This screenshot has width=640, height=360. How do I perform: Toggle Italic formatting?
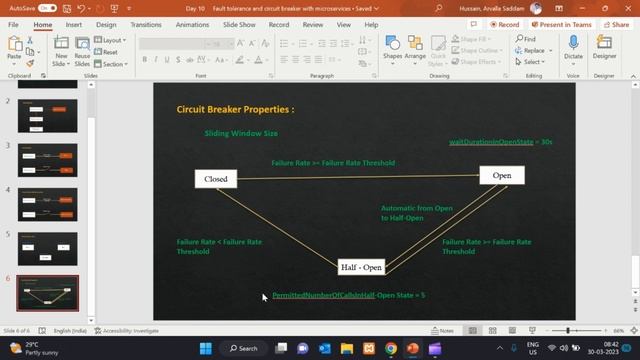156,60
